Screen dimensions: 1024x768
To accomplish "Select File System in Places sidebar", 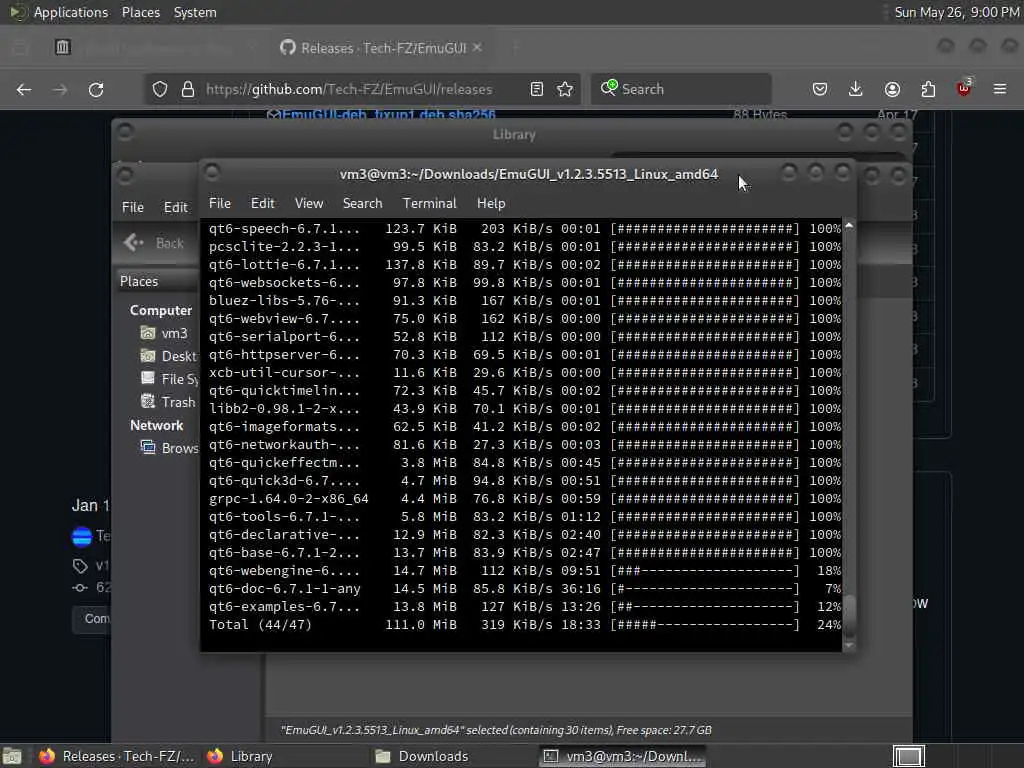I will coord(170,379).
